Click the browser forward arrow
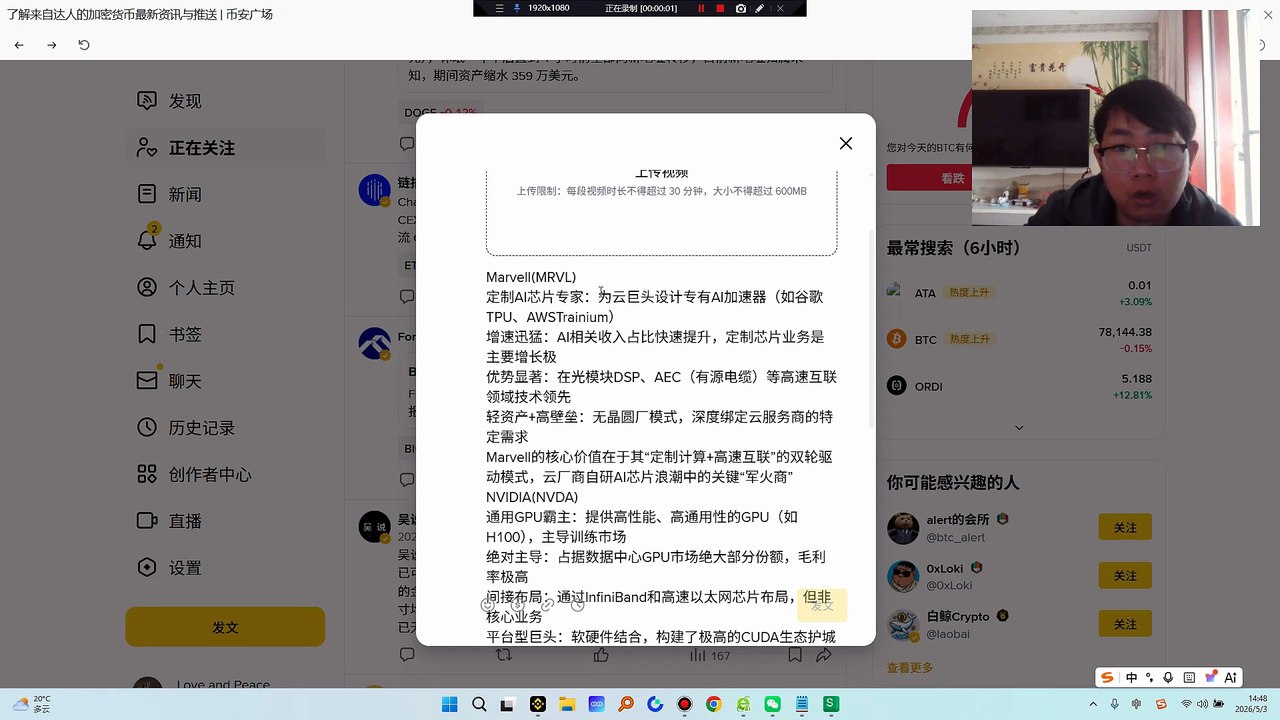The image size is (1280, 720). tap(52, 45)
